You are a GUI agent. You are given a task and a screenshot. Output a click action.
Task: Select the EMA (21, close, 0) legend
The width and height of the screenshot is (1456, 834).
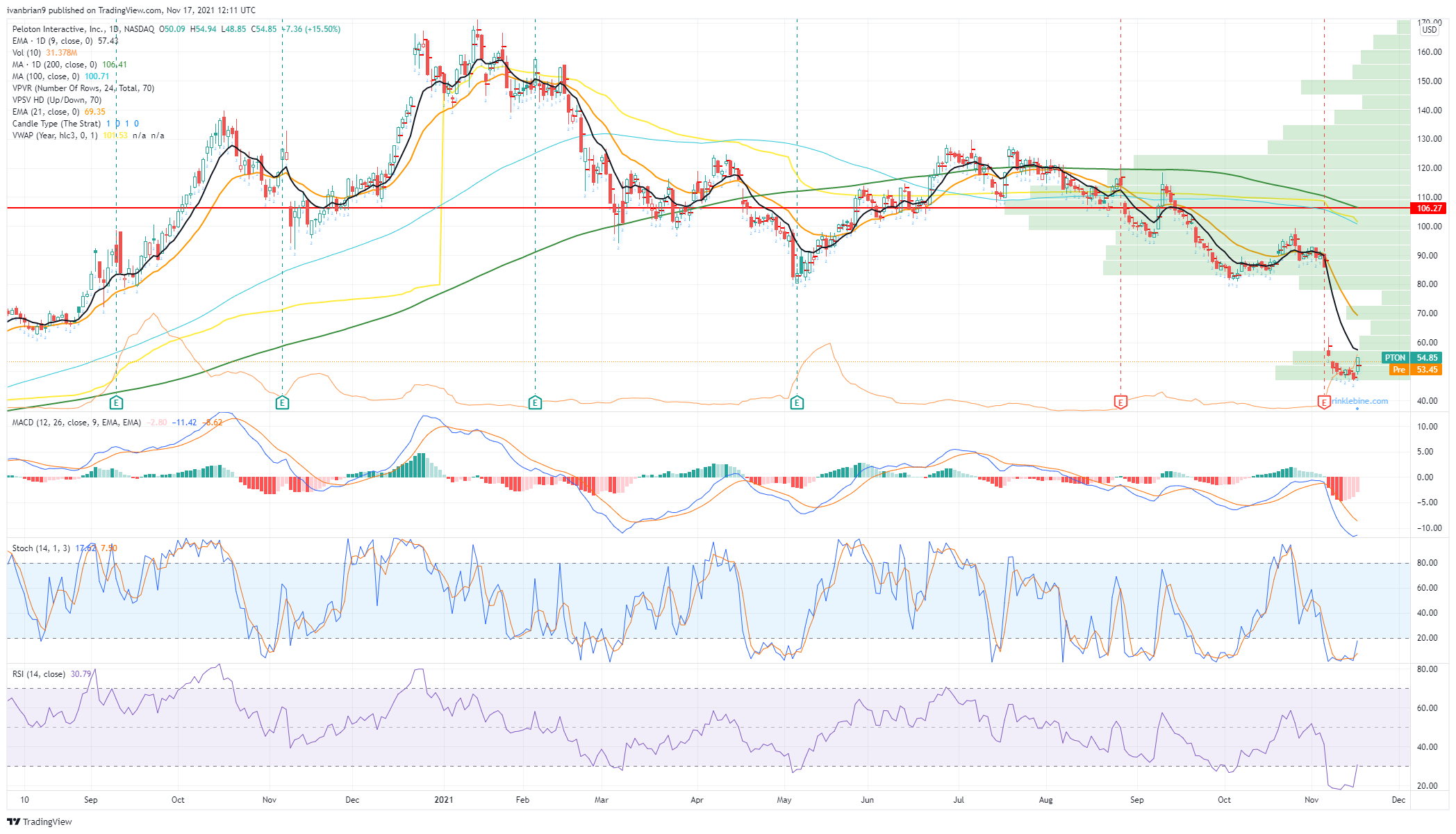59,112
